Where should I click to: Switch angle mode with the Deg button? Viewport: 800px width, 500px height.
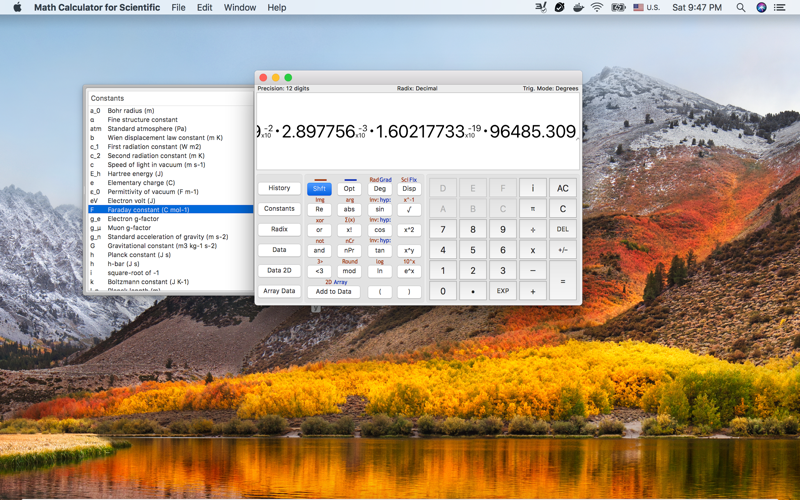pos(380,189)
